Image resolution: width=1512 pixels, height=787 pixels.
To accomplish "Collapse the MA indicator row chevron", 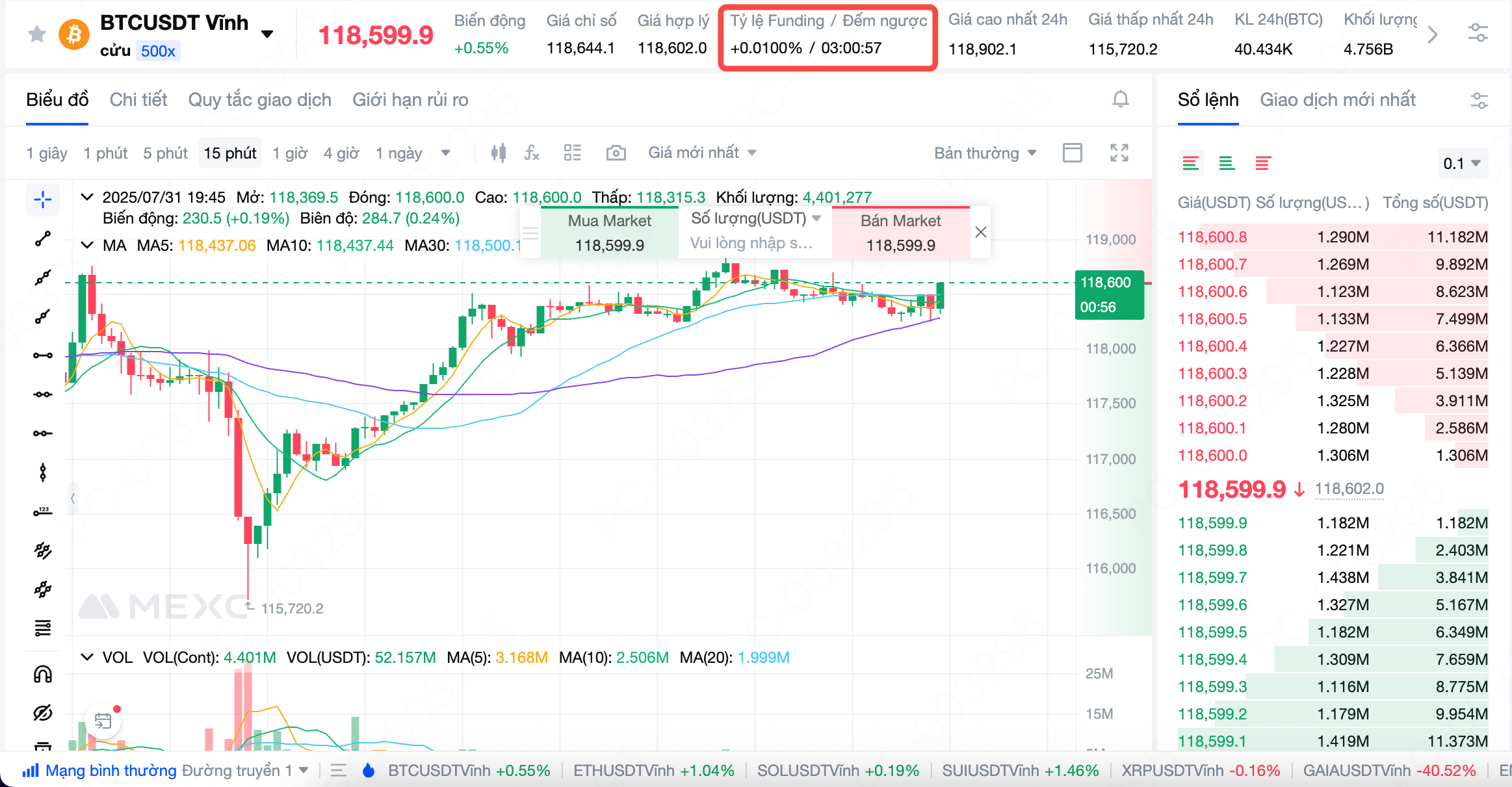I will (87, 245).
